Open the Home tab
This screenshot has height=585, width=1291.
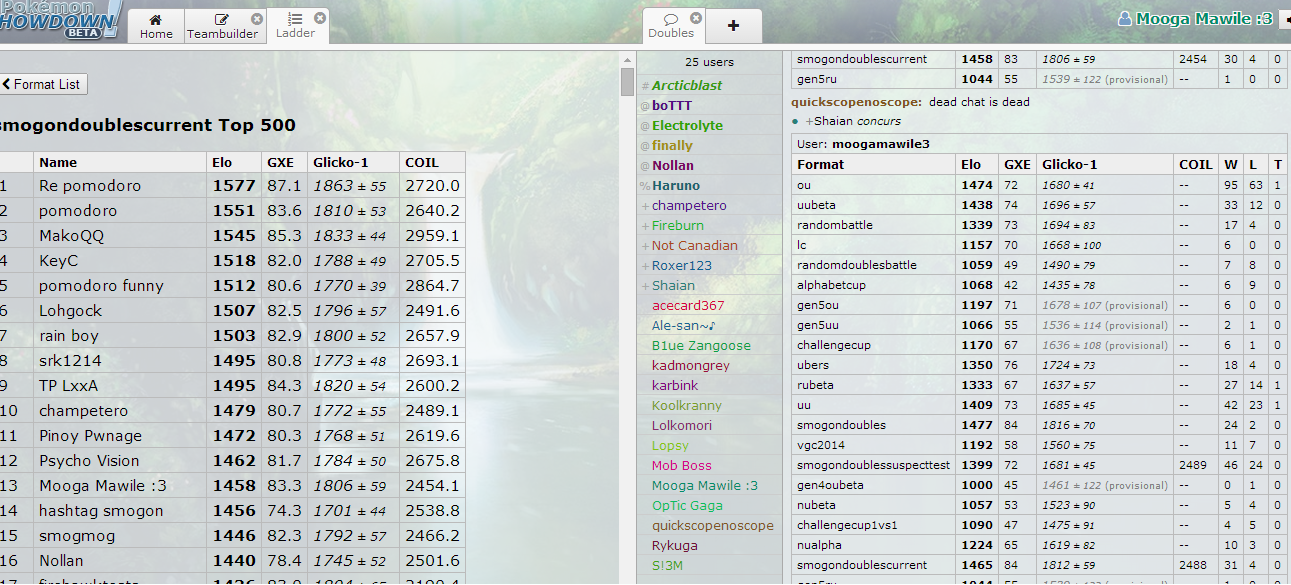coord(156,25)
